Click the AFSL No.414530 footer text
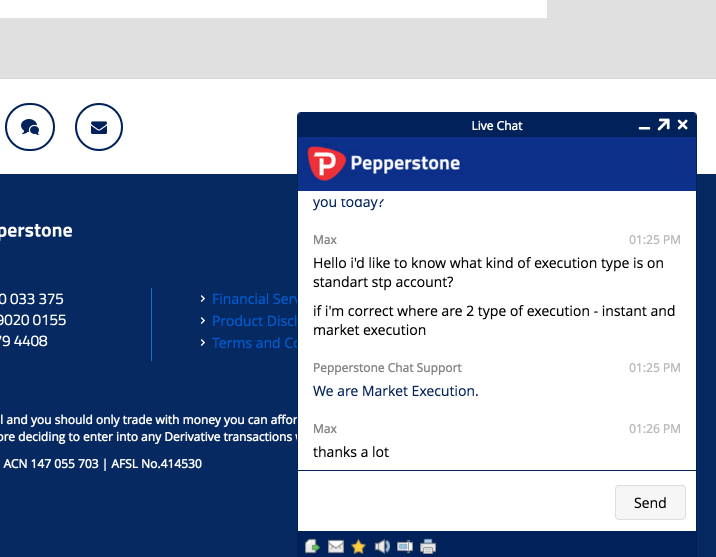The width and height of the screenshot is (716, 557). click(x=157, y=464)
